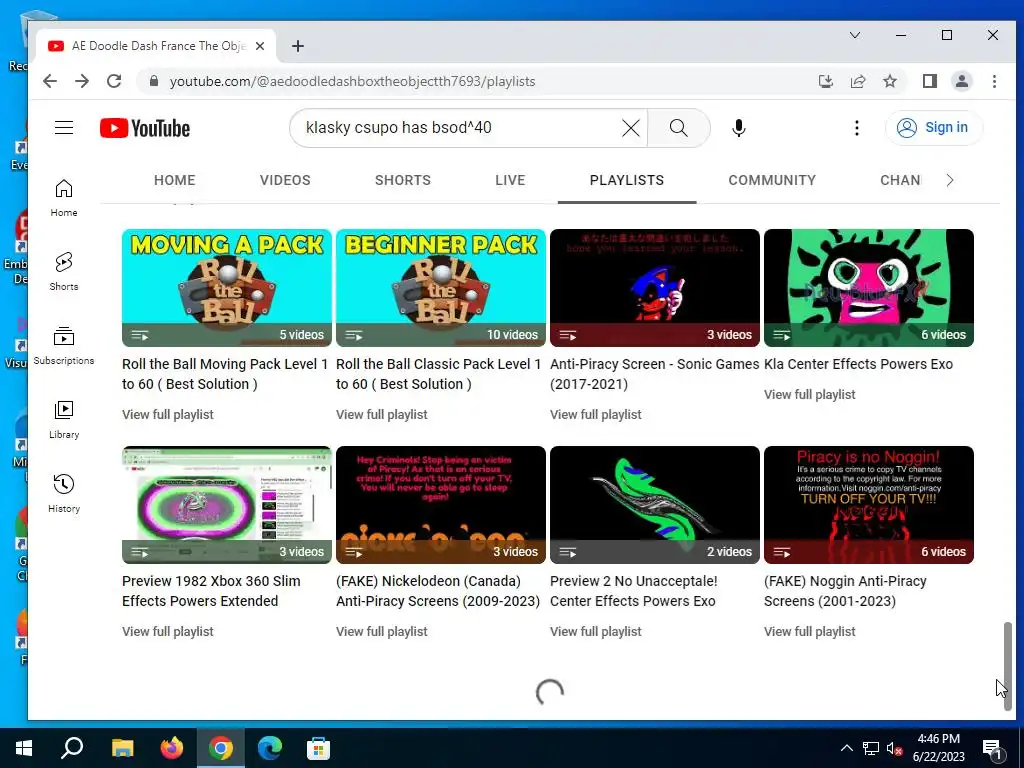Switch to the VIDEOS channel tab
This screenshot has width=1024, height=768.
pyautogui.click(x=285, y=180)
